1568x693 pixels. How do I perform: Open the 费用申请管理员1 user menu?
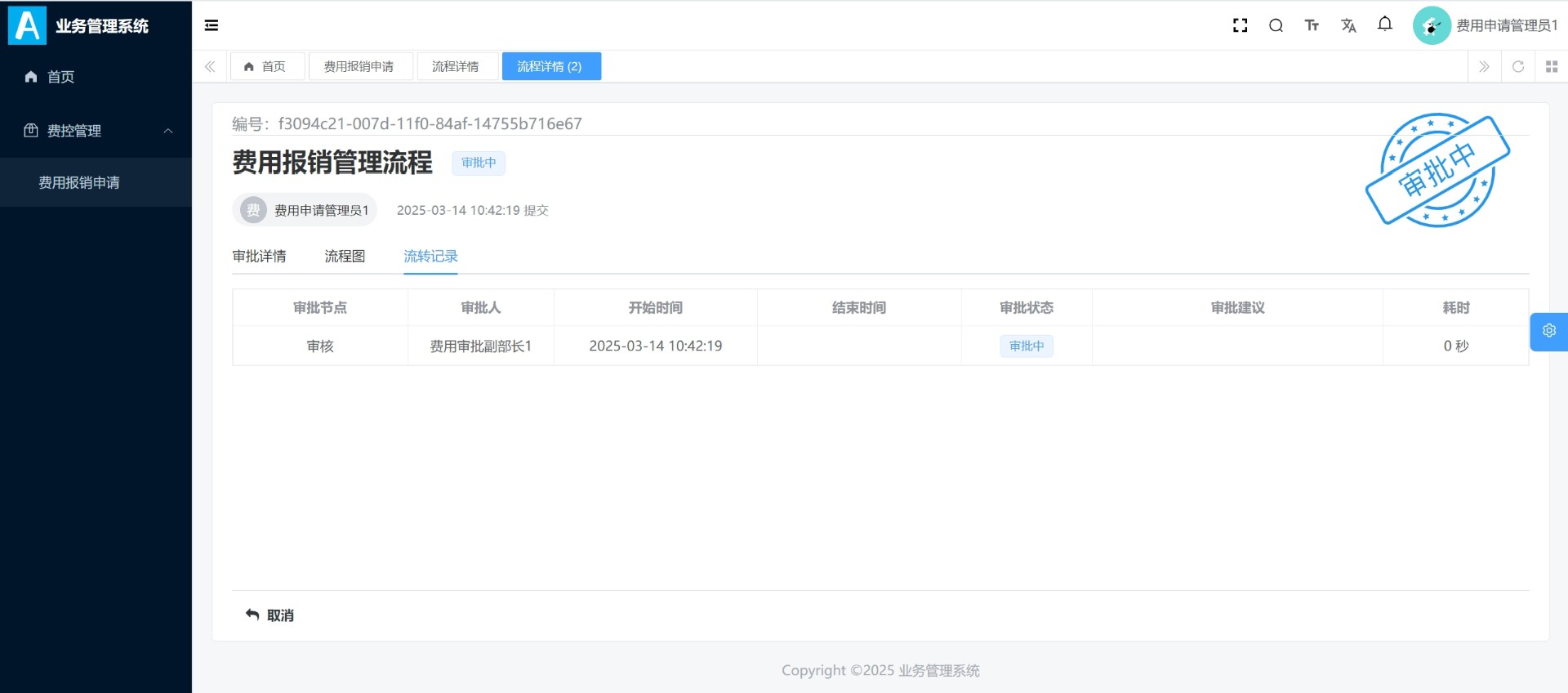1486,25
